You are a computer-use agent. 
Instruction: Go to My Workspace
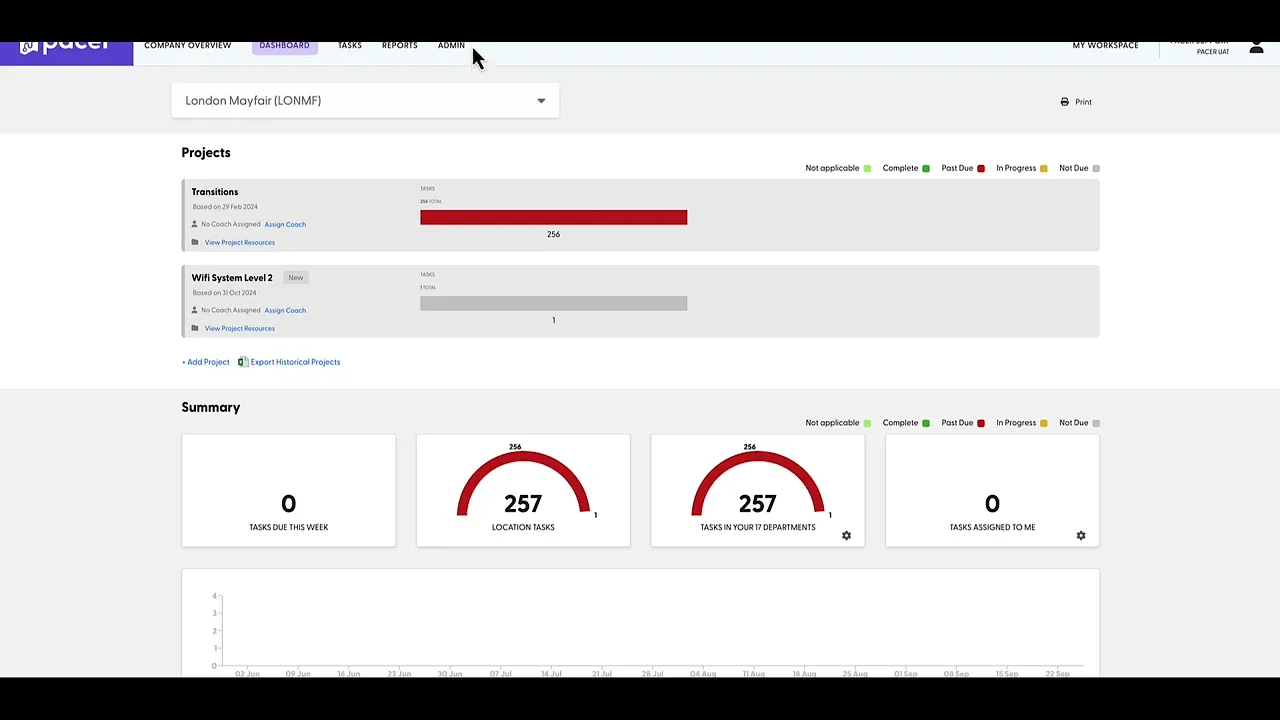1105,46
